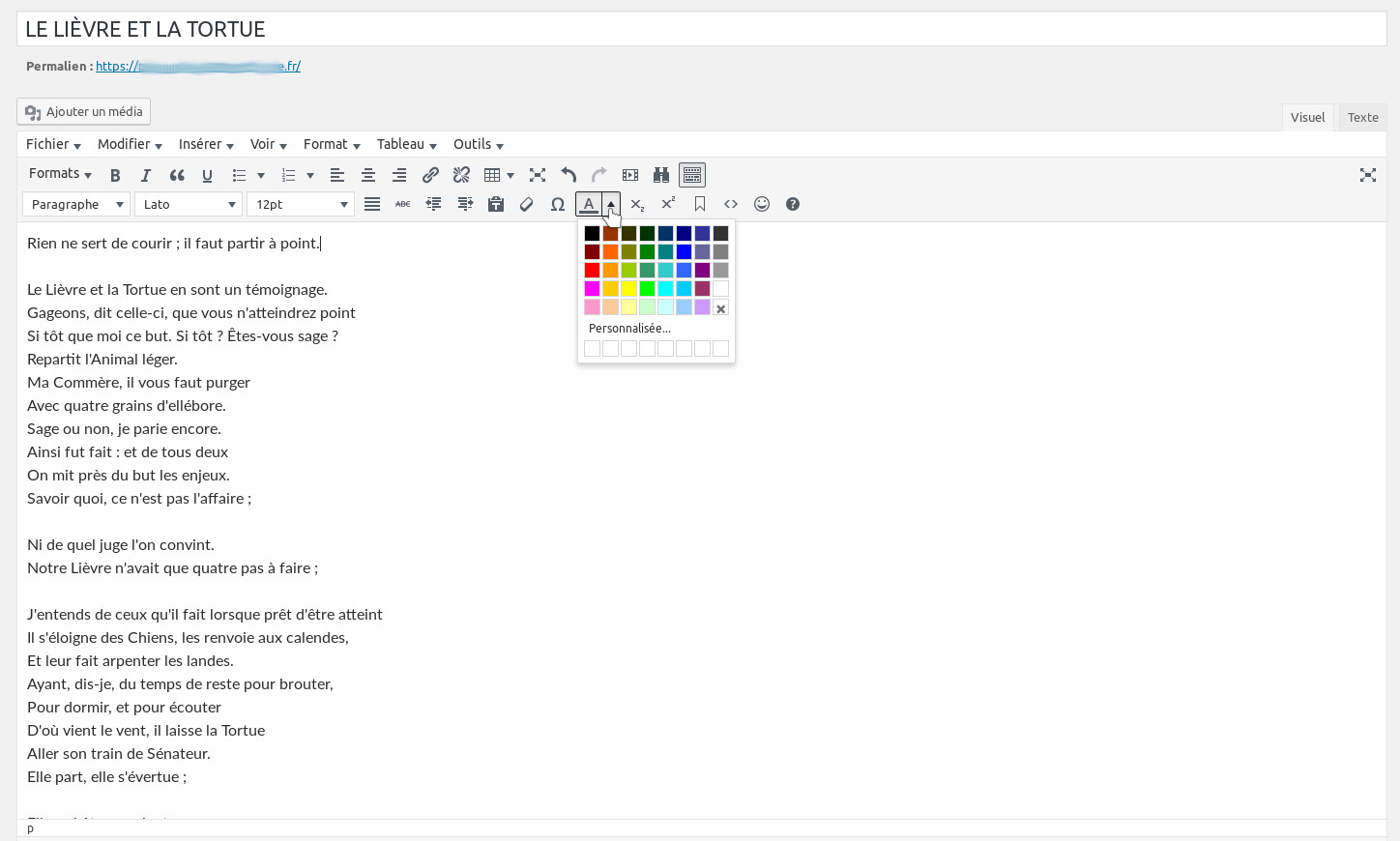Click the undo arrow
Viewport: 1400px width, 841px height.
(569, 175)
